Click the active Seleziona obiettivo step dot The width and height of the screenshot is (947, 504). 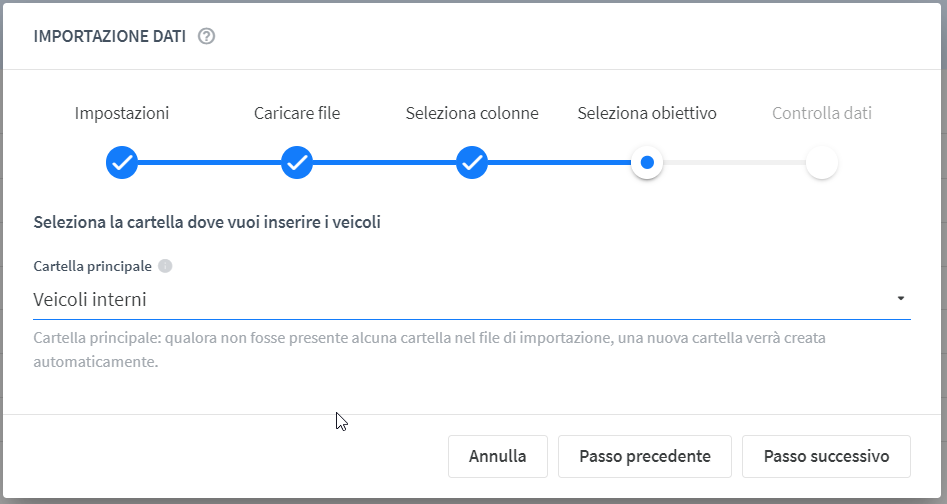tap(647, 162)
